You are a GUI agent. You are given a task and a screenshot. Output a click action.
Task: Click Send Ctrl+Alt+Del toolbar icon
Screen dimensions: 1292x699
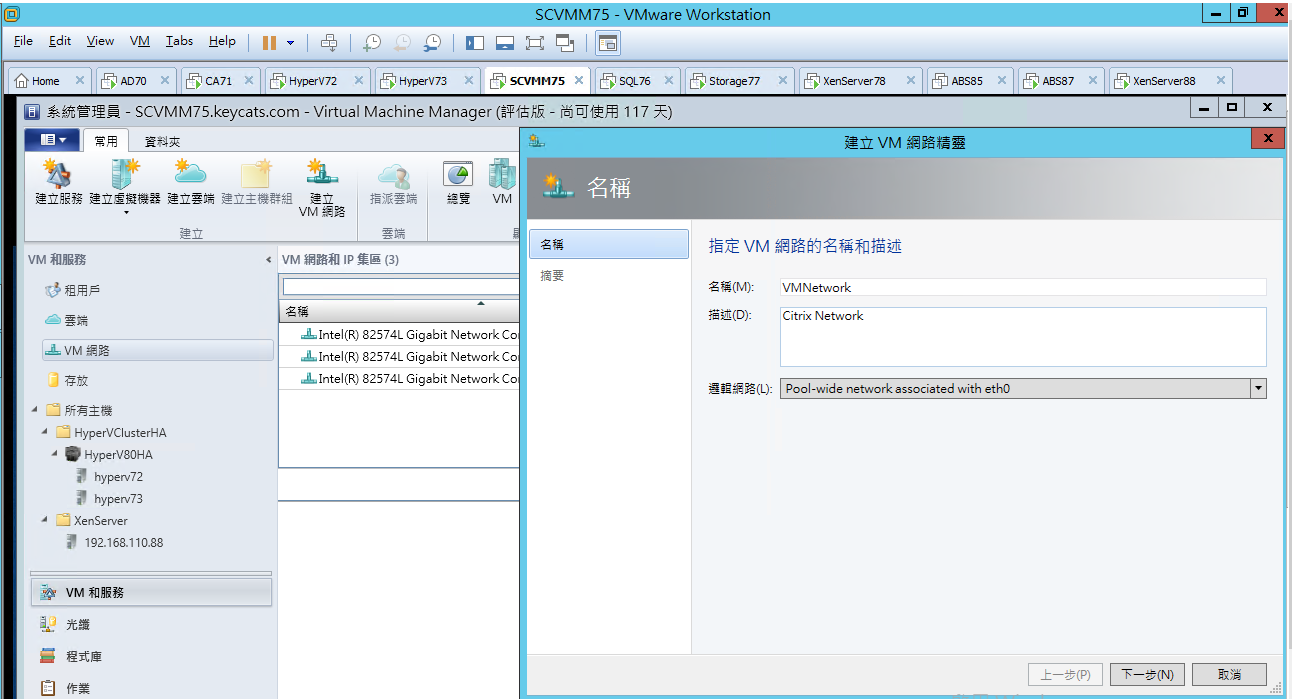(329, 42)
